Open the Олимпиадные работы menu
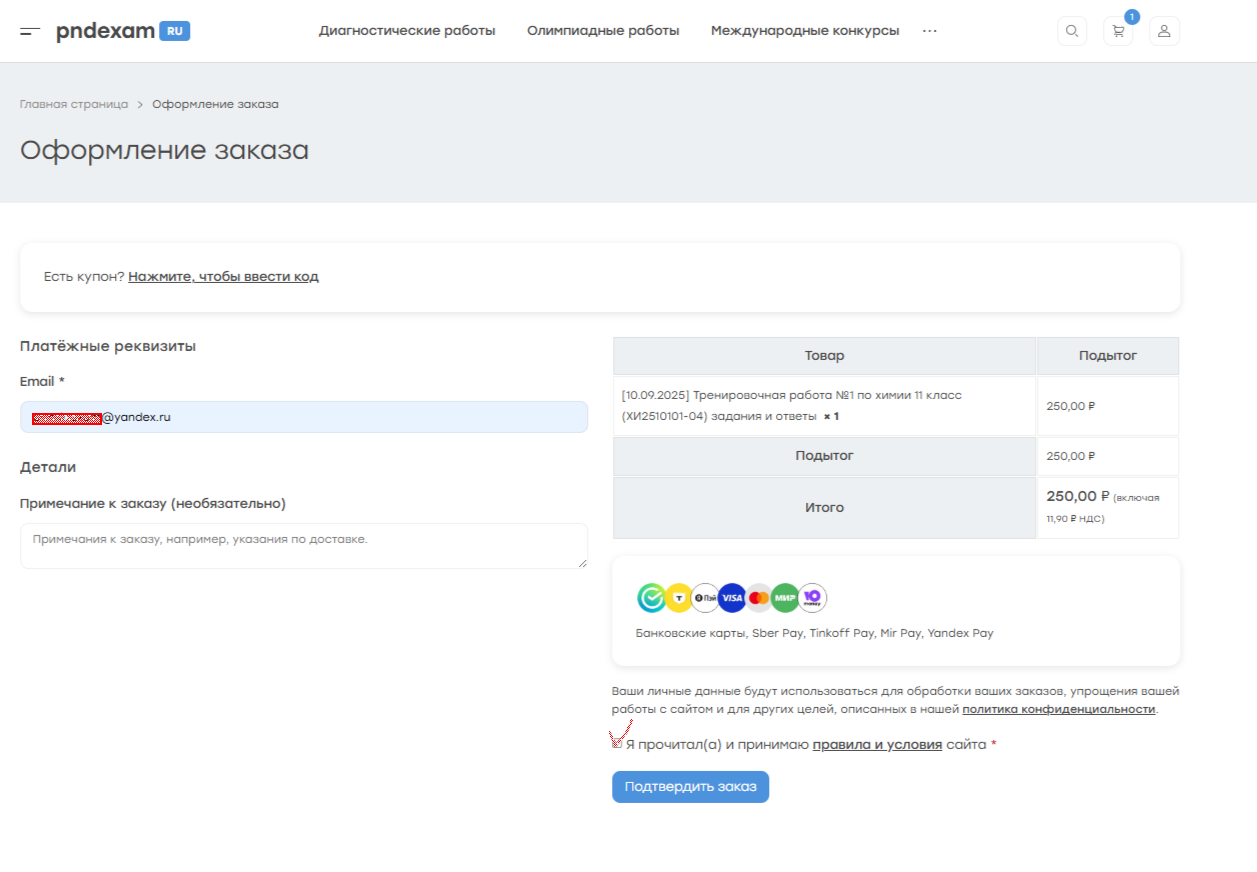 (x=603, y=31)
